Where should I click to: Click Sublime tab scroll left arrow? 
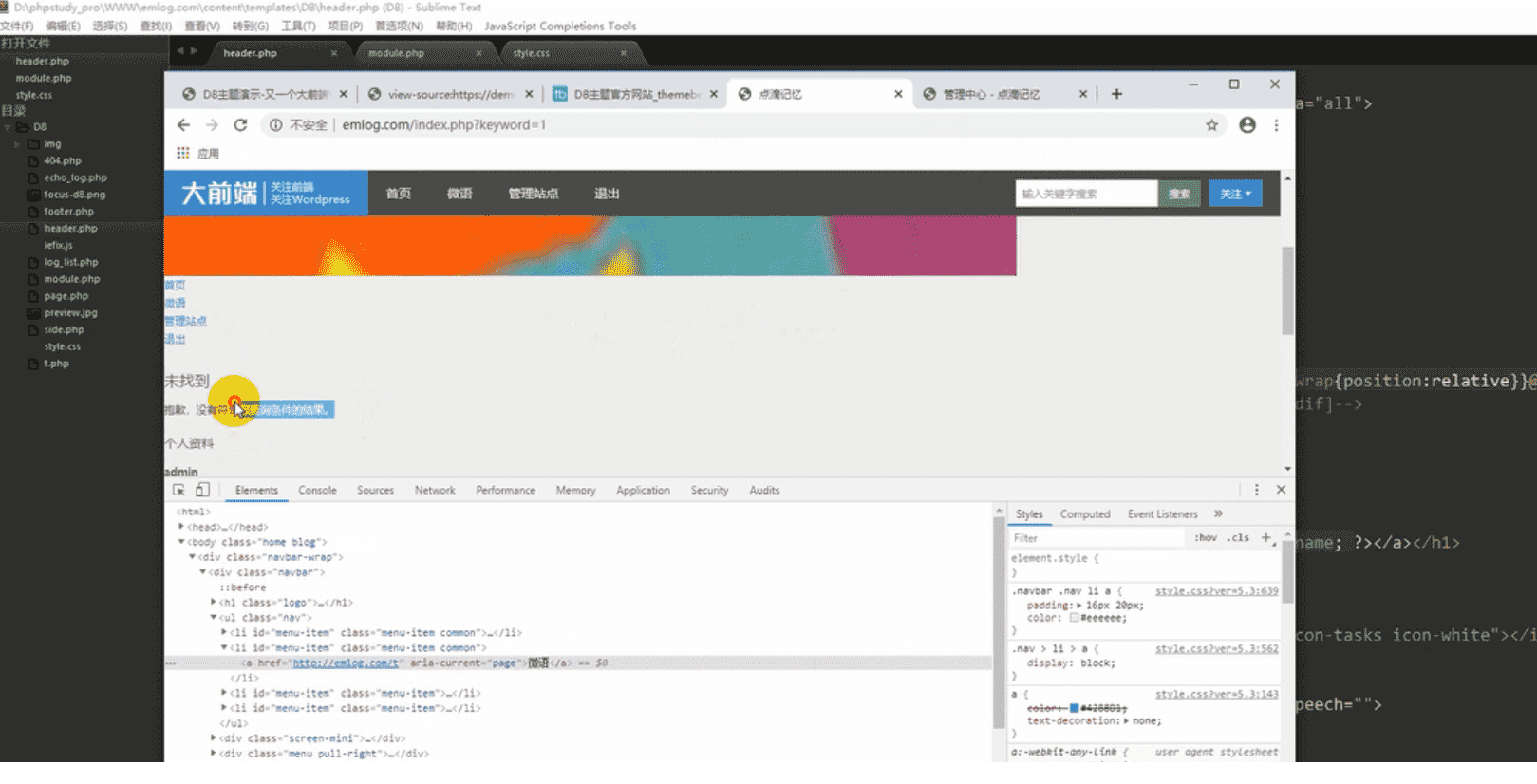(x=179, y=51)
